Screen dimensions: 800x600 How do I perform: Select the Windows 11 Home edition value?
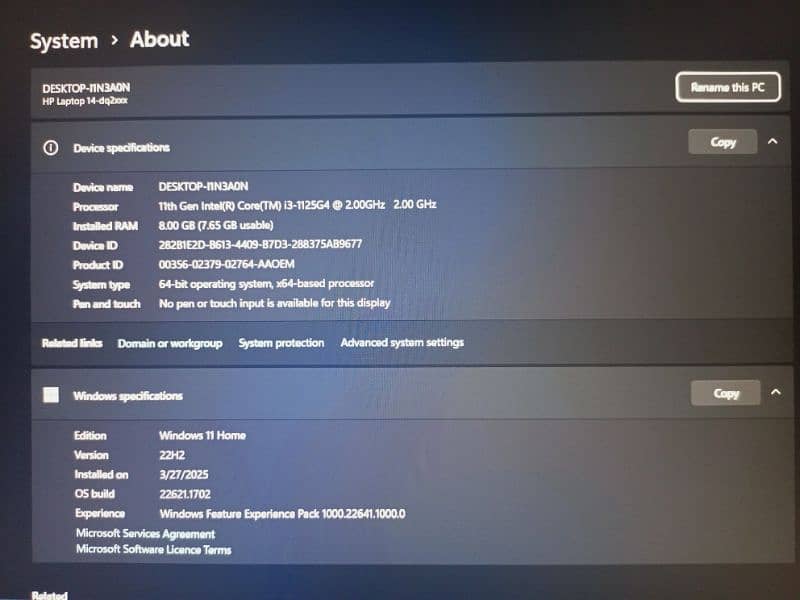(203, 435)
